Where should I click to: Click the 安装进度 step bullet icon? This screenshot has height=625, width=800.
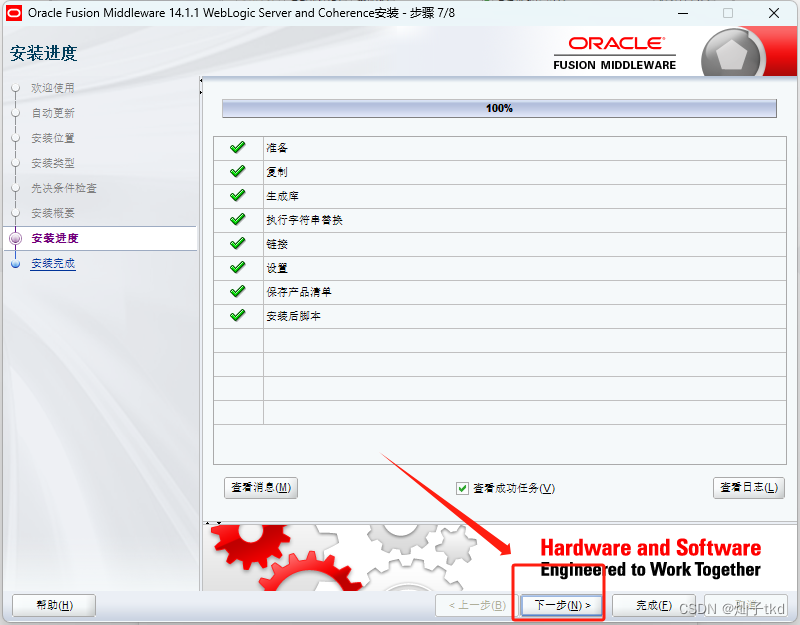pyautogui.click(x=16, y=238)
